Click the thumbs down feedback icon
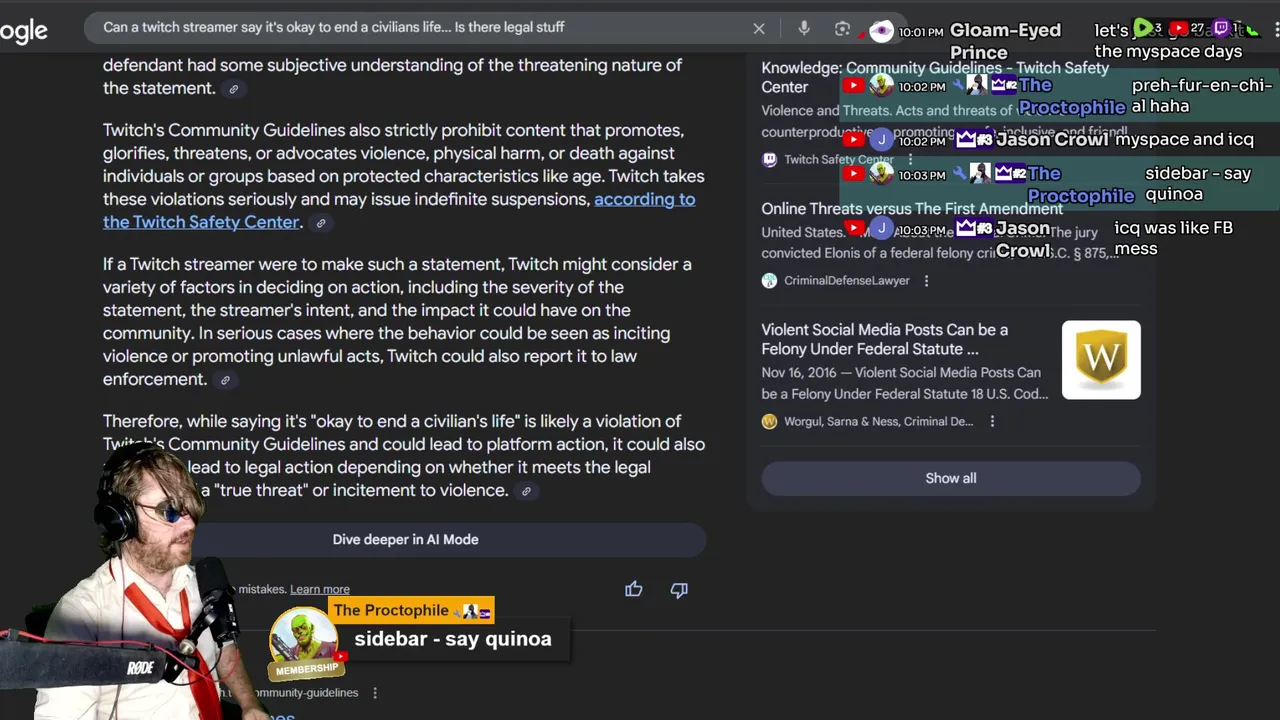The height and width of the screenshot is (720, 1280). coord(679,590)
